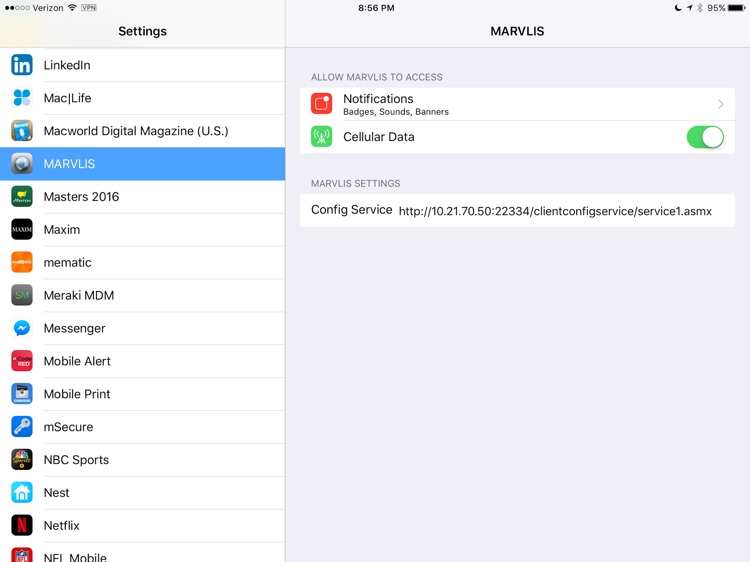This screenshot has width=750, height=562.
Task: Open mematic settings
Action: [x=143, y=262]
